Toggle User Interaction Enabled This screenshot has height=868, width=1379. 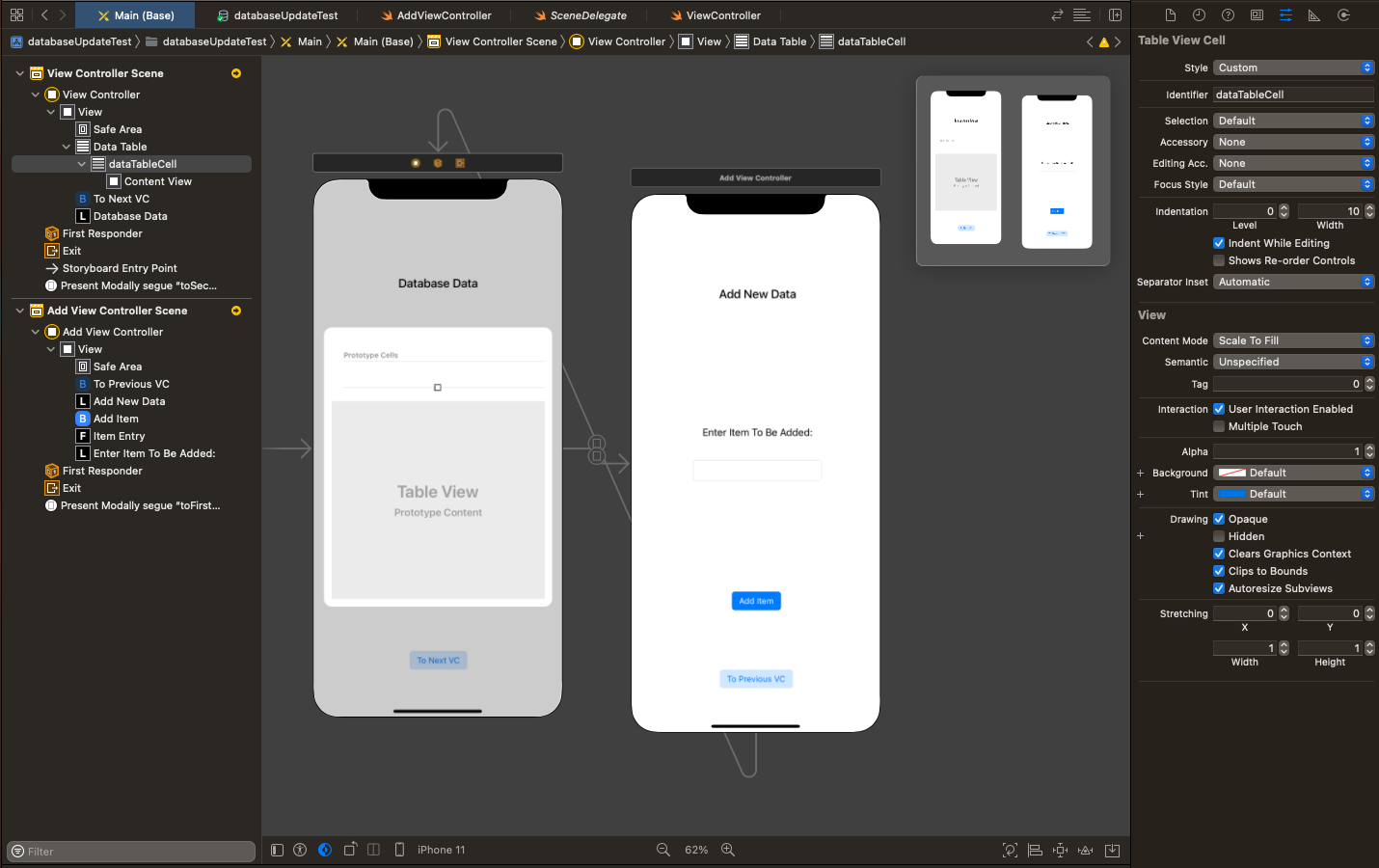point(1219,409)
